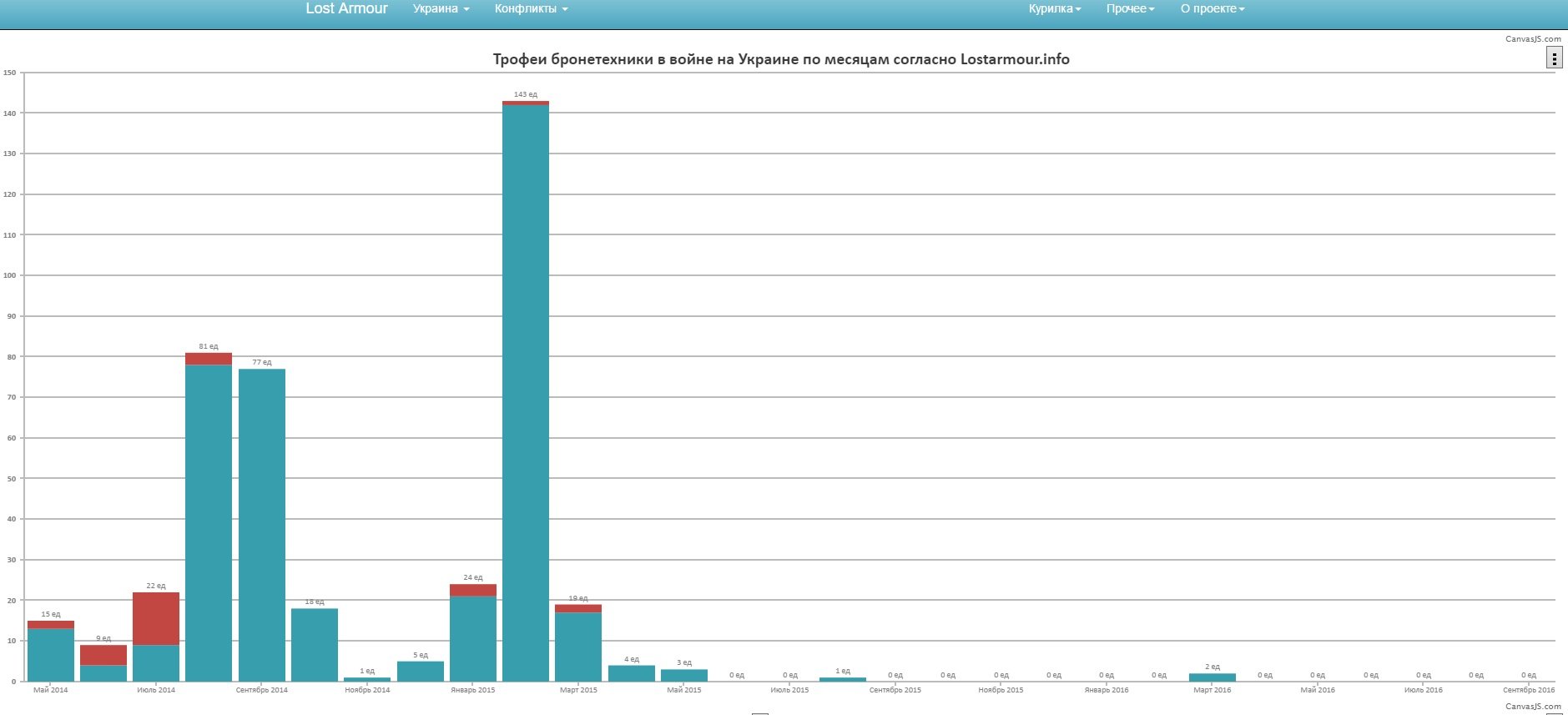Select the teal segment of 15 ед bar

coord(51,655)
